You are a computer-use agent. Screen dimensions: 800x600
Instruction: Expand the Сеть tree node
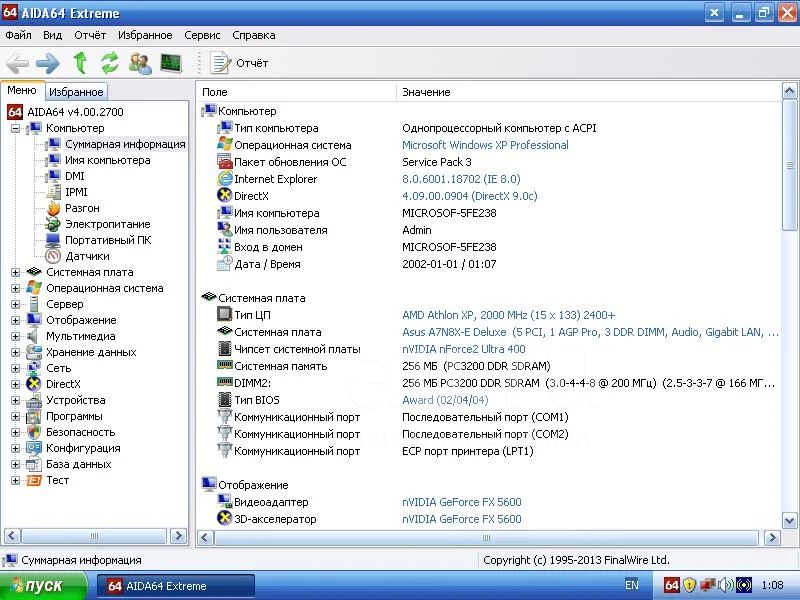(16, 368)
